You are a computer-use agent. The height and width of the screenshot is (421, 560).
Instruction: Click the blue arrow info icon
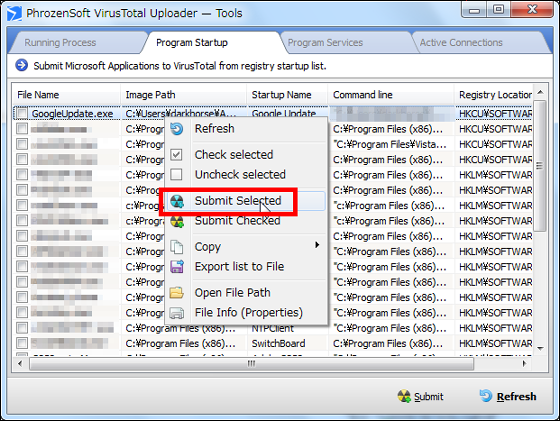[x=21, y=65]
